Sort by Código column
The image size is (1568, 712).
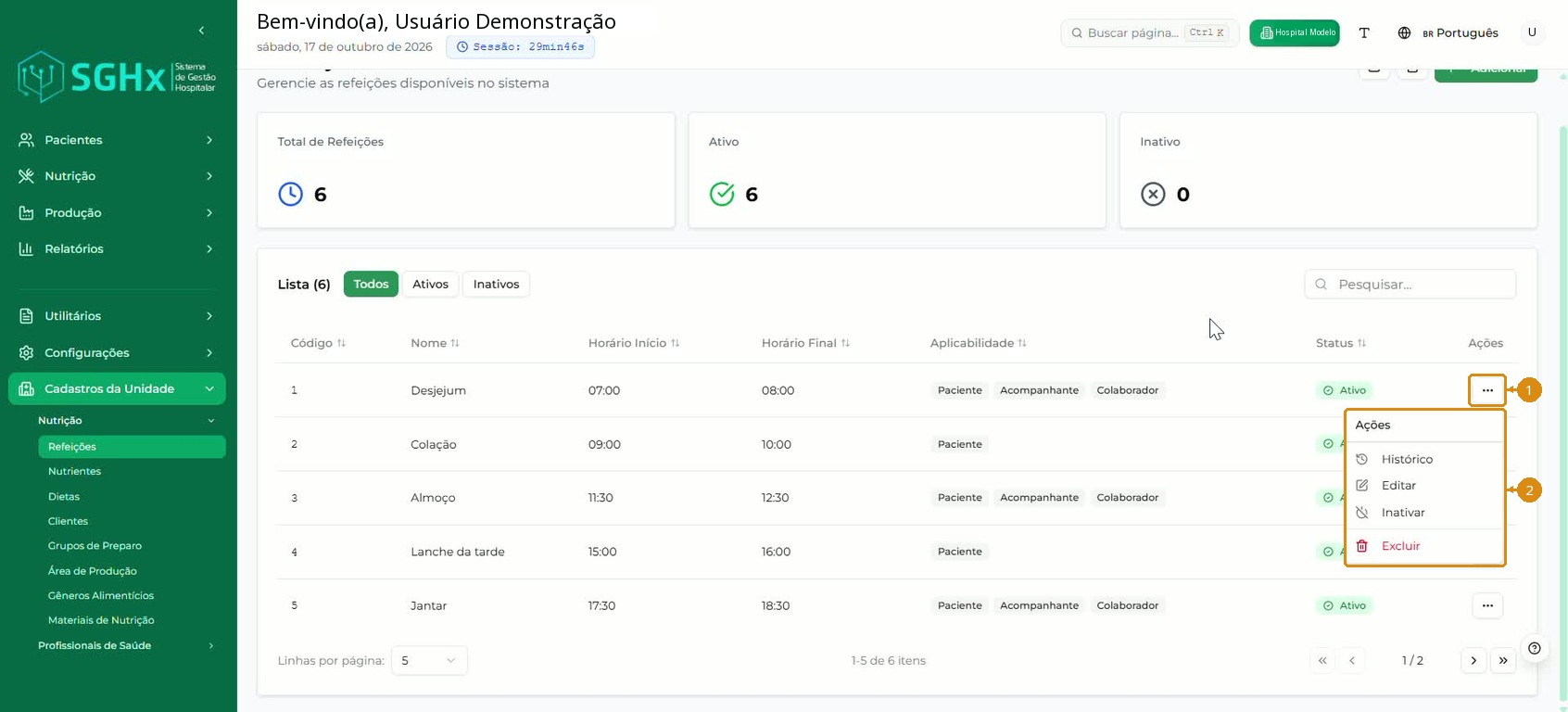(x=318, y=343)
